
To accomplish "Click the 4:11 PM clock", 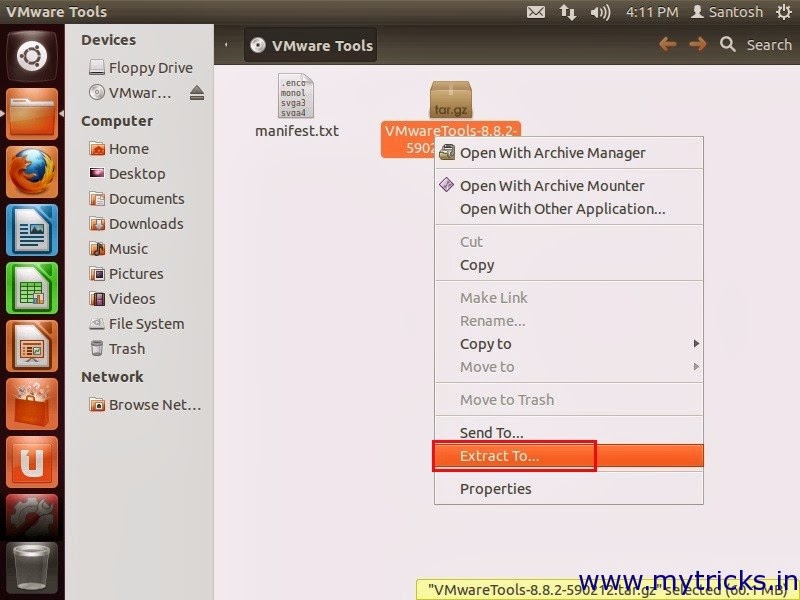I will (x=652, y=12).
